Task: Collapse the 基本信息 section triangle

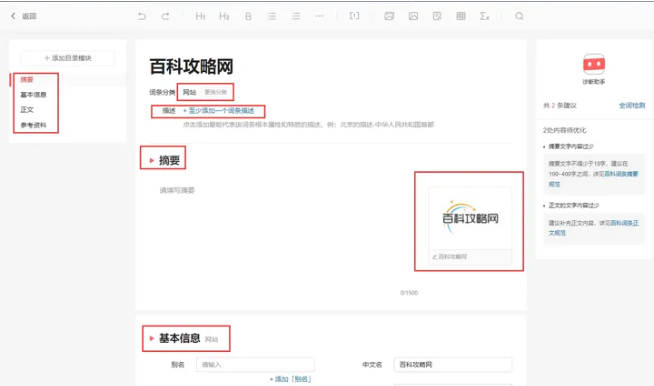Action: click(x=152, y=338)
